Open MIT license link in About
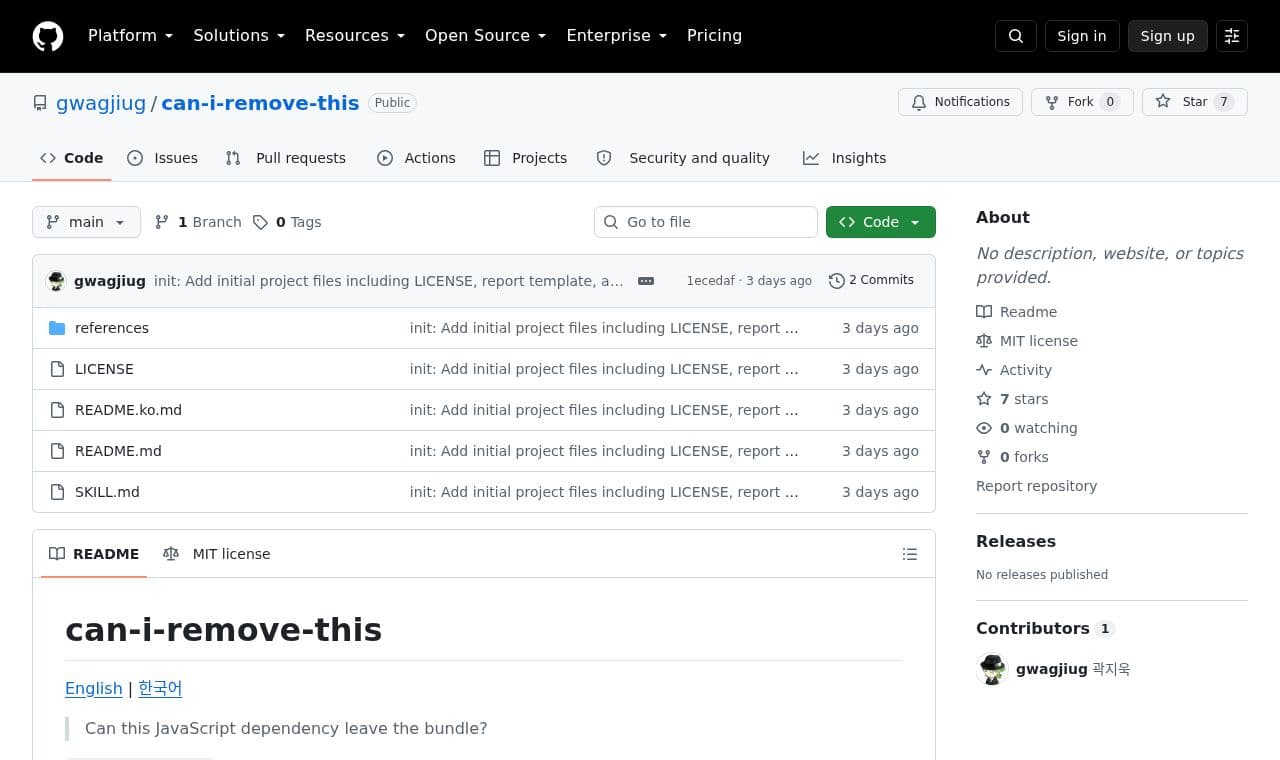This screenshot has height=760, width=1280. click(1027, 341)
